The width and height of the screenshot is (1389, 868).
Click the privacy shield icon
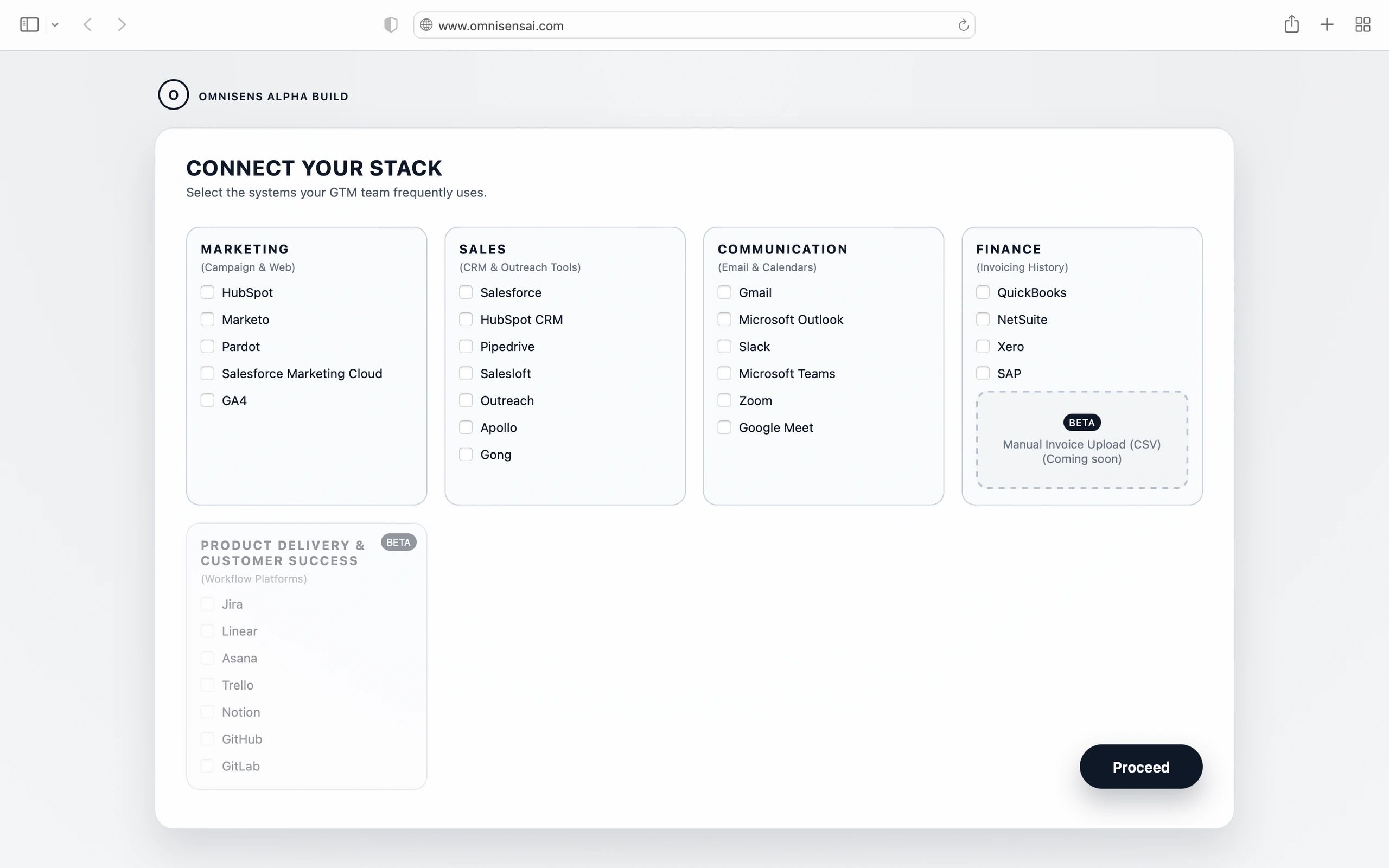(x=391, y=25)
